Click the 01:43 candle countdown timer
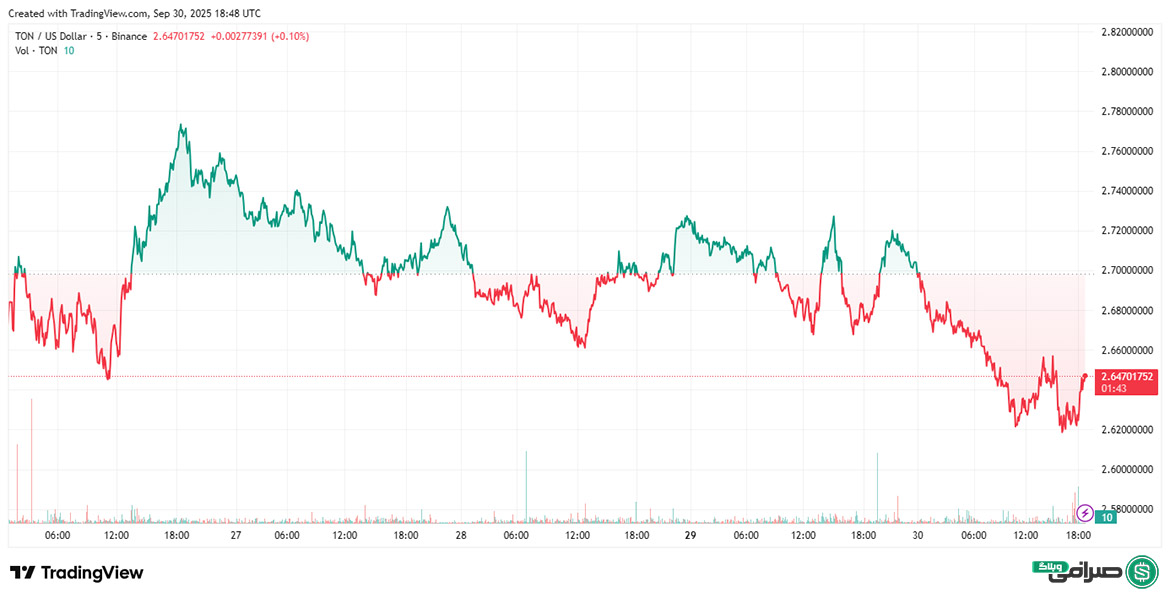This screenshot has width=1172, height=597. click(1114, 388)
